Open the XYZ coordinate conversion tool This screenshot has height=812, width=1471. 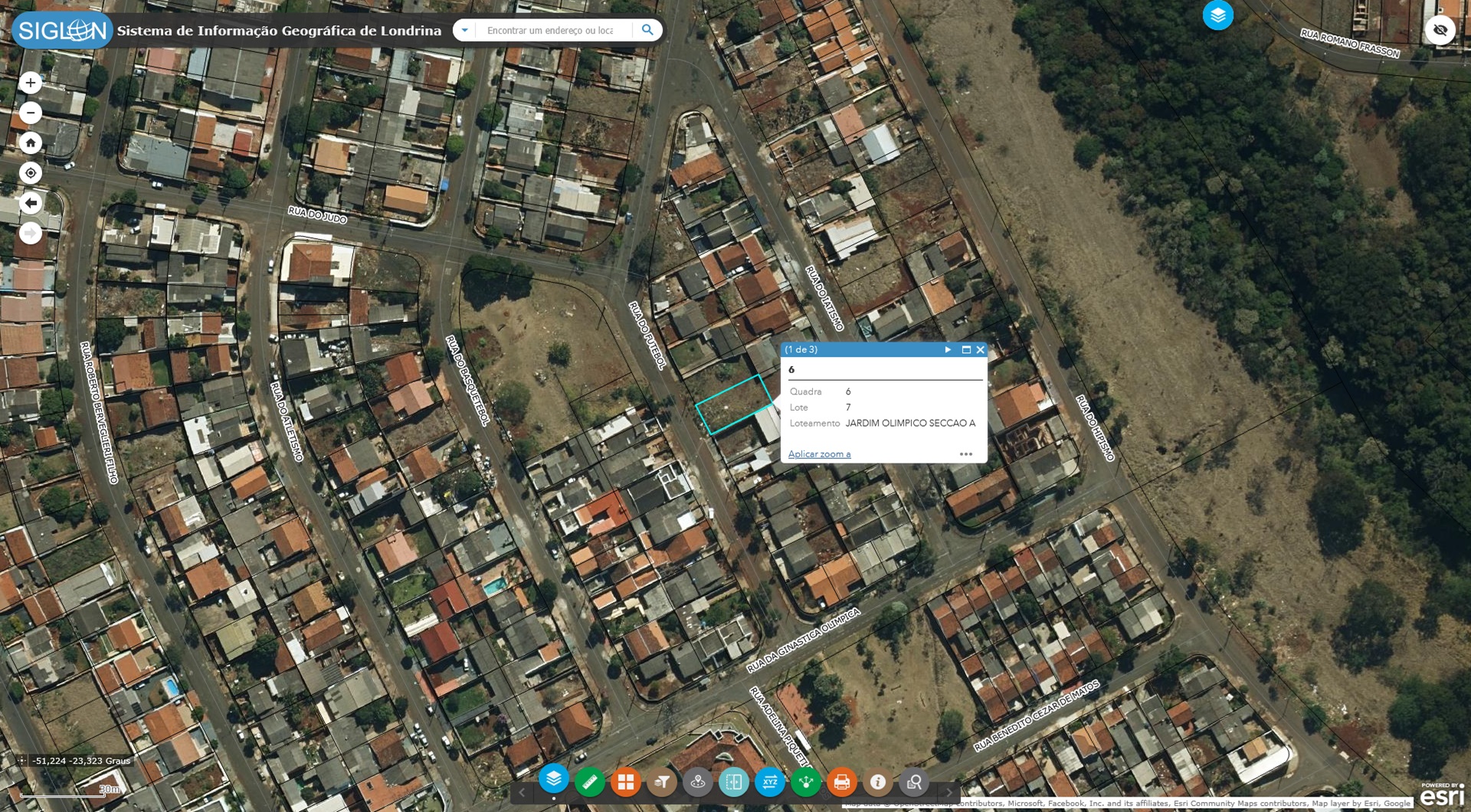tap(770, 782)
